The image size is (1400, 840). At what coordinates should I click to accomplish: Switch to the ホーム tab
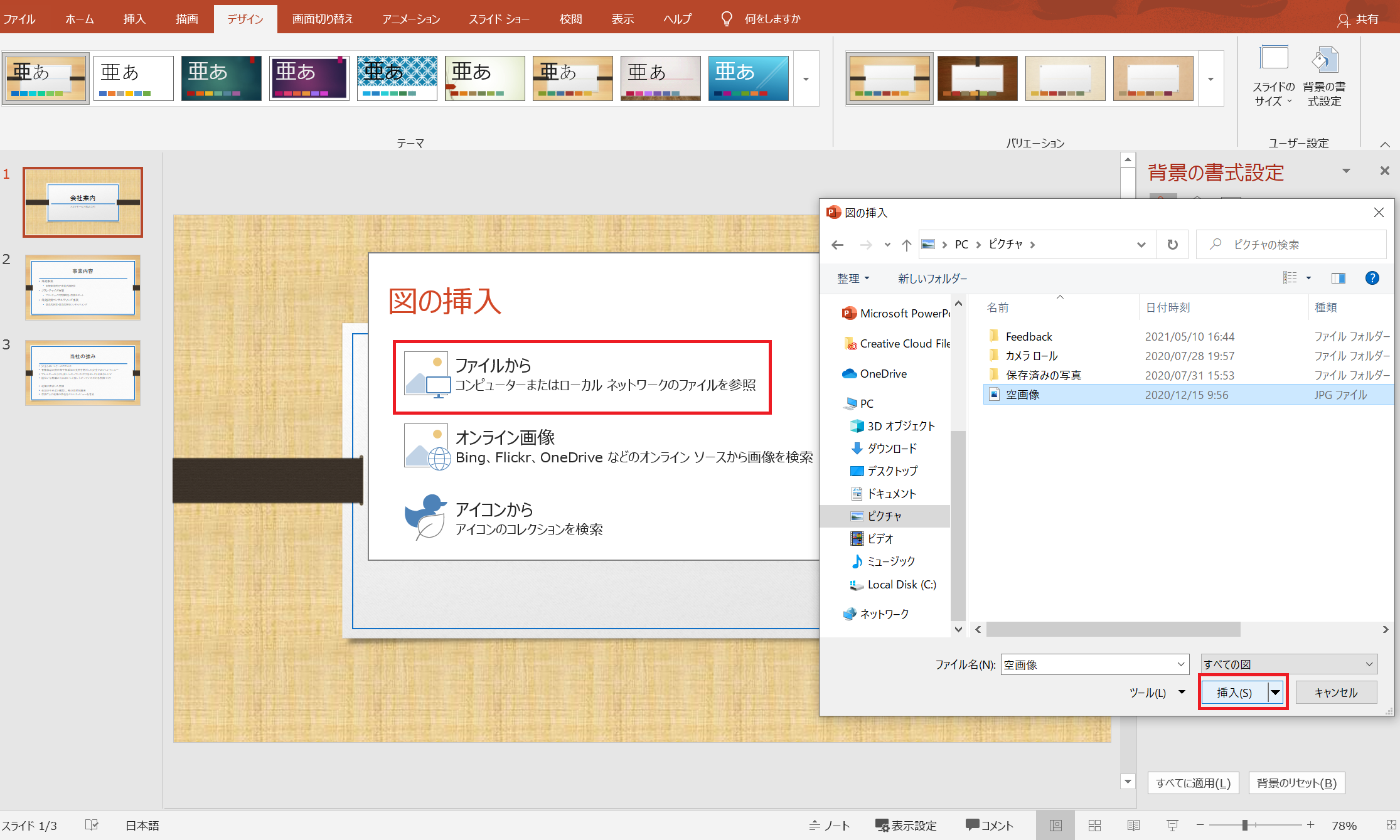(80, 19)
